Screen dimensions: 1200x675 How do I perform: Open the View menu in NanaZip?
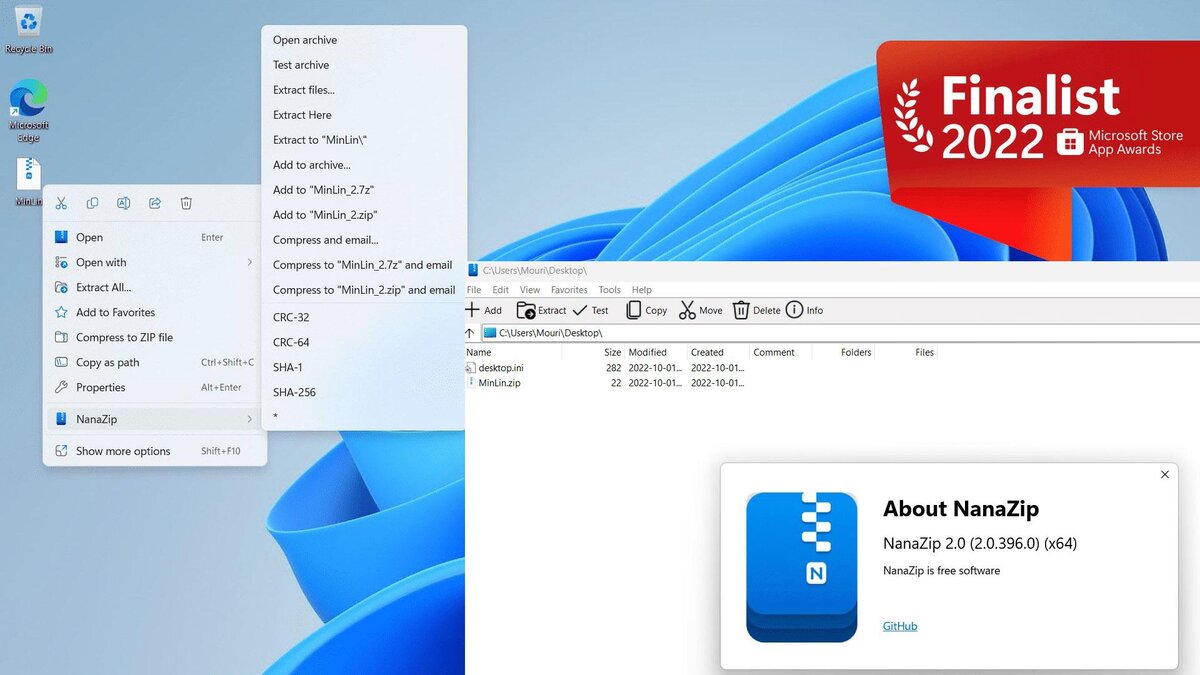529,290
